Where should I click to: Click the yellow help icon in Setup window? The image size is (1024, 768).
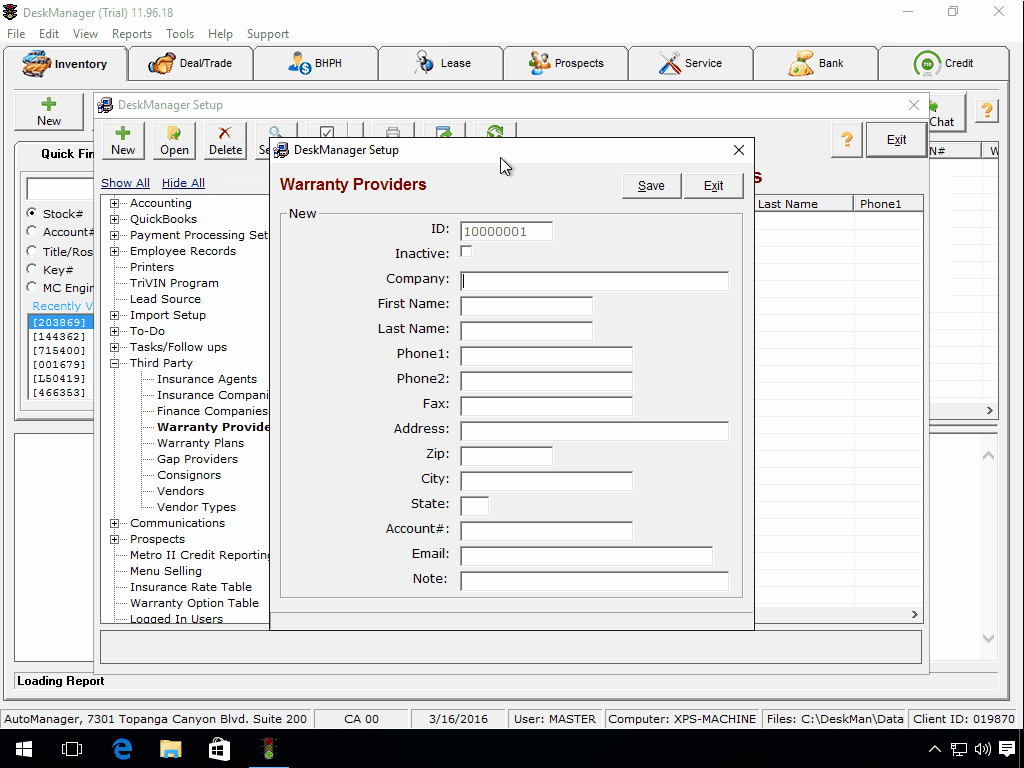[x=847, y=139]
